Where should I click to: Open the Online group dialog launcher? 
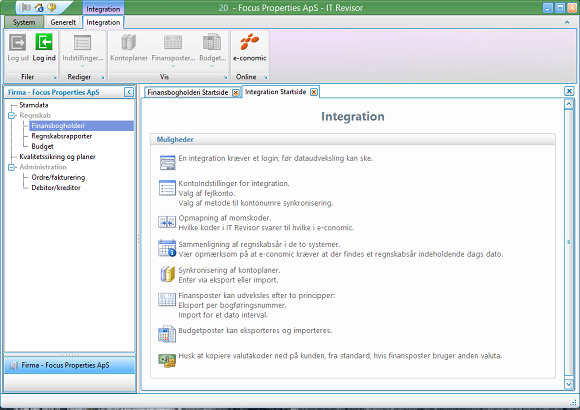coord(265,77)
